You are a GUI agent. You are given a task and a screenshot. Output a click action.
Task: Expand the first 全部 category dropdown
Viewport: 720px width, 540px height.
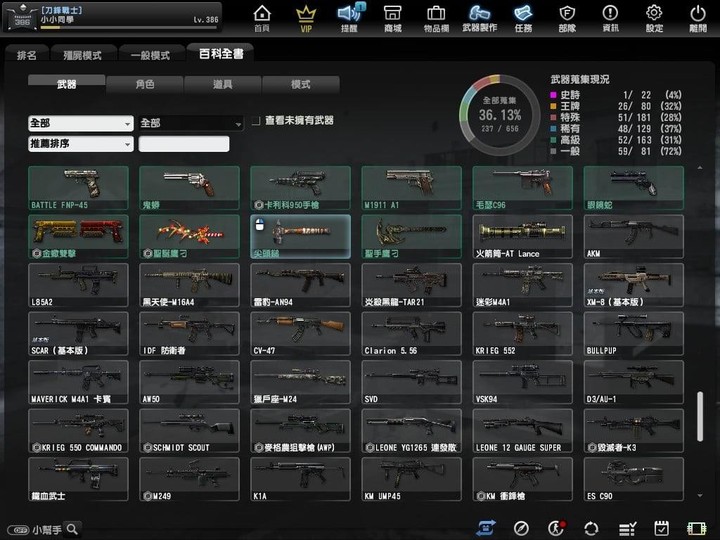pyautogui.click(x=80, y=123)
